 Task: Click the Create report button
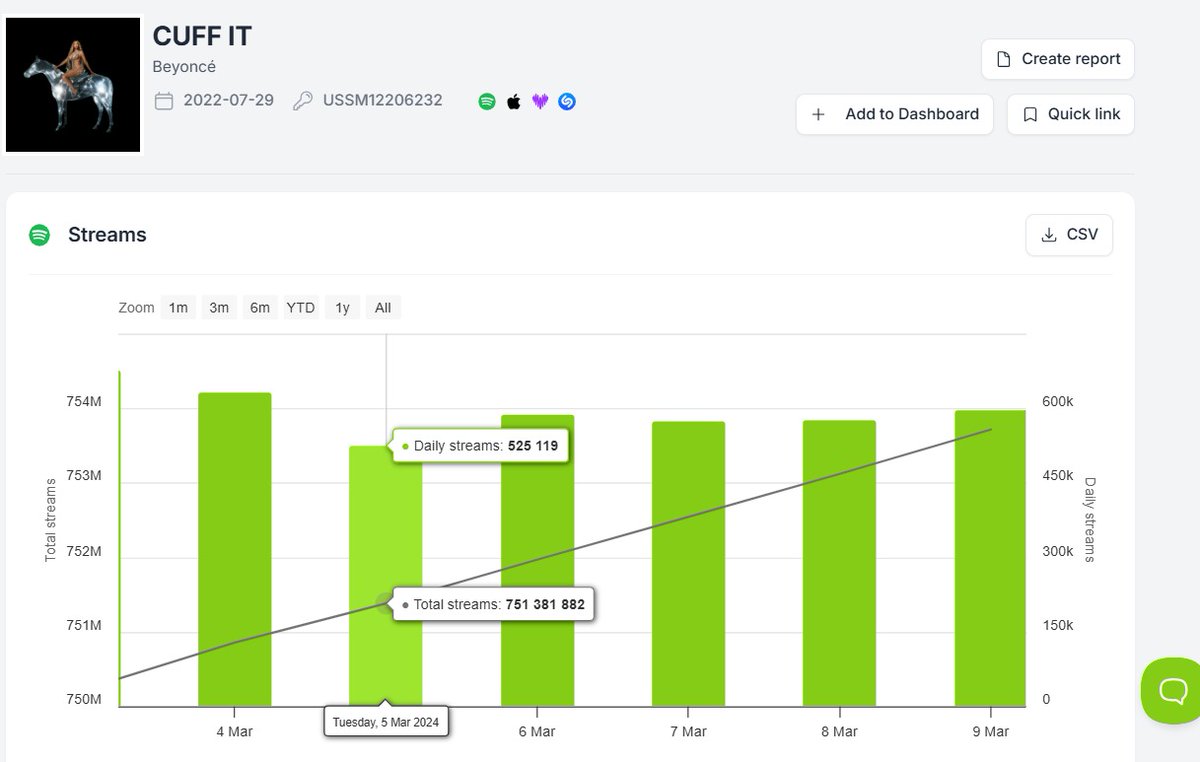(x=1058, y=59)
